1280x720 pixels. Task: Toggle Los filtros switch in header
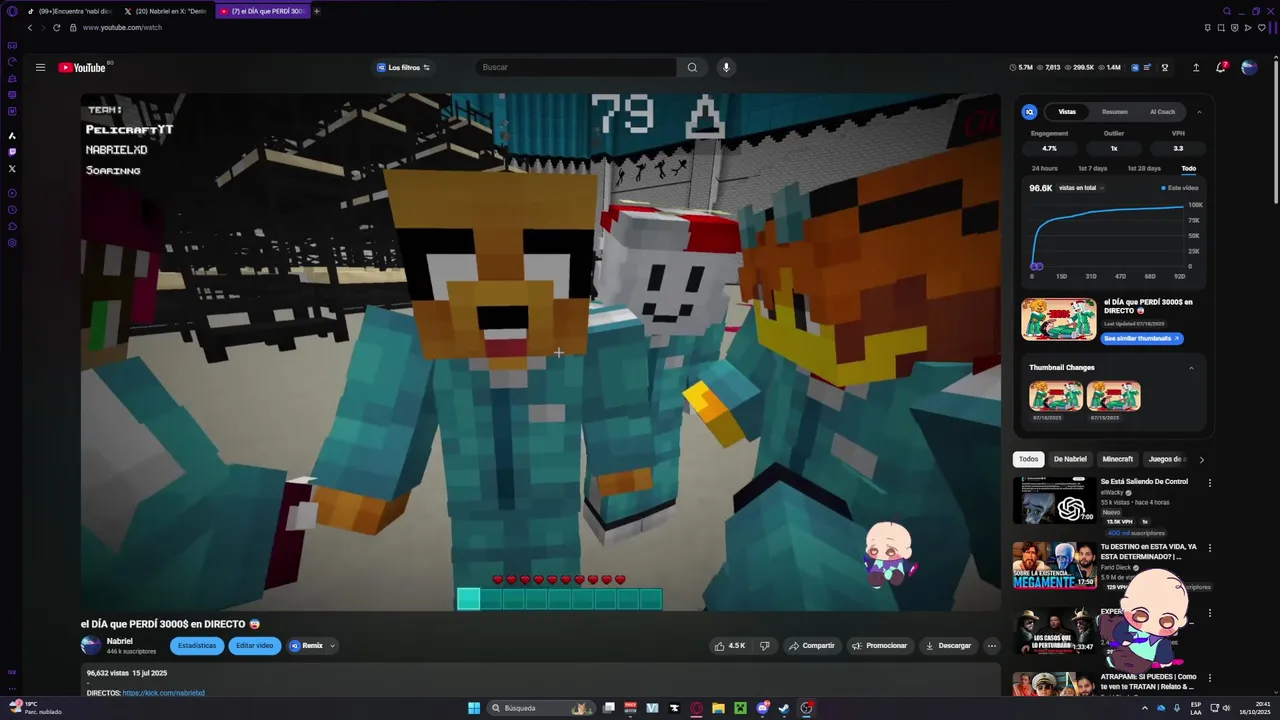click(426, 67)
